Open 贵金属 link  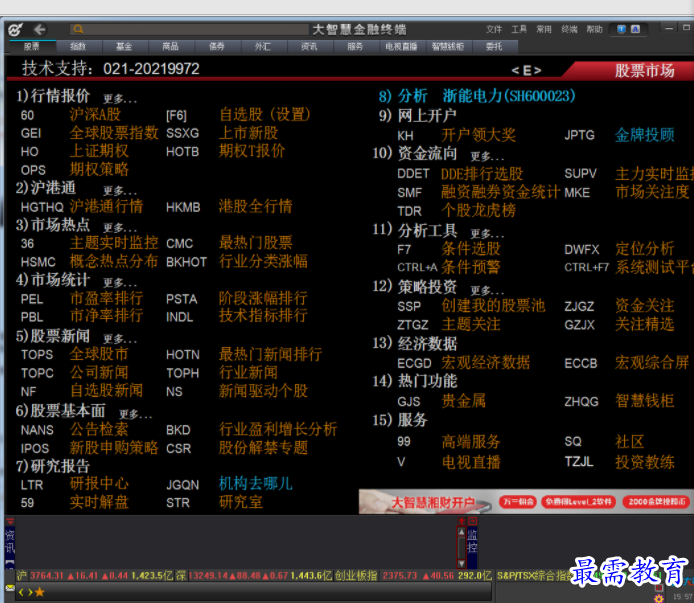463,401
